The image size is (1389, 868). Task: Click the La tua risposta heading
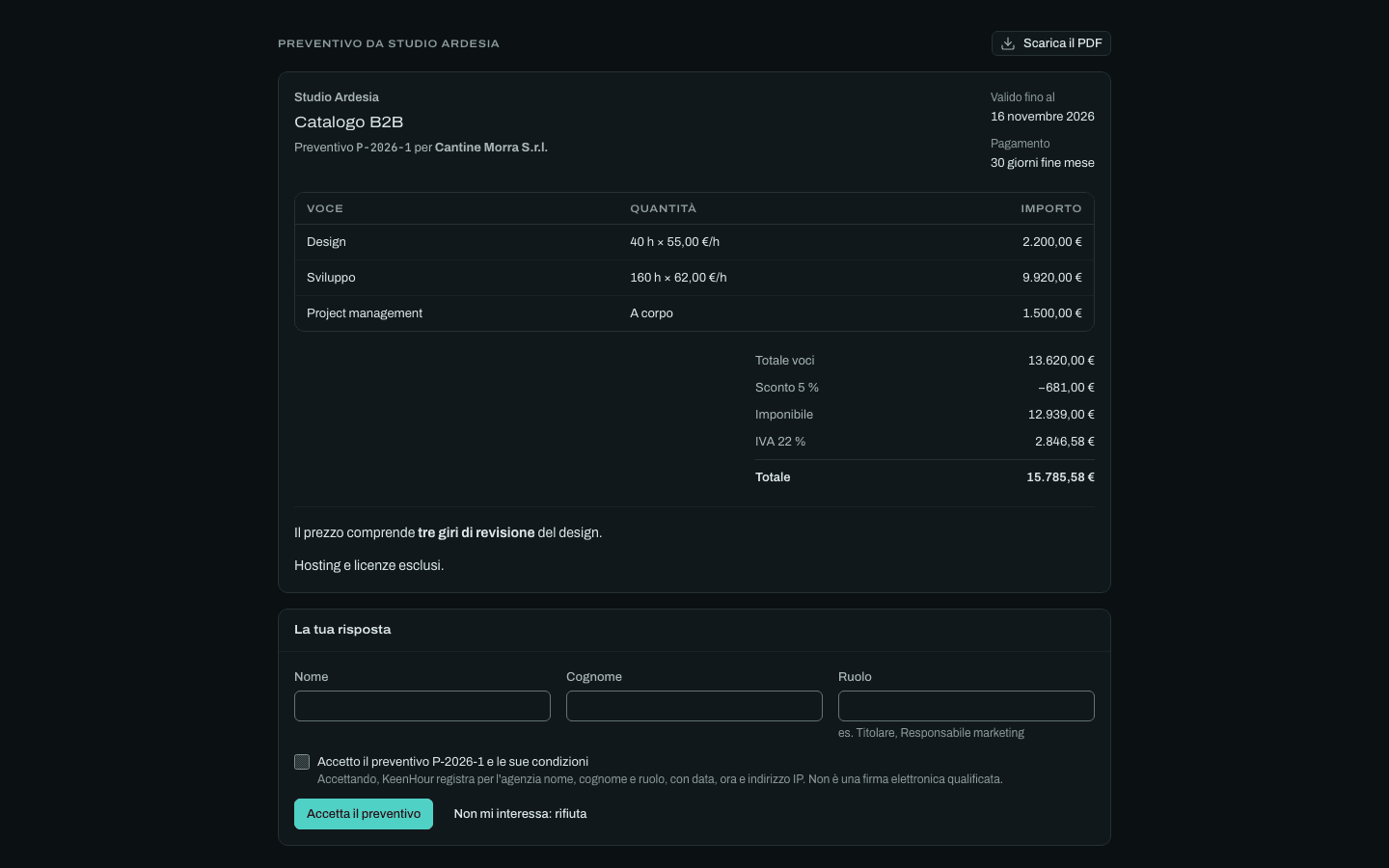click(x=342, y=630)
